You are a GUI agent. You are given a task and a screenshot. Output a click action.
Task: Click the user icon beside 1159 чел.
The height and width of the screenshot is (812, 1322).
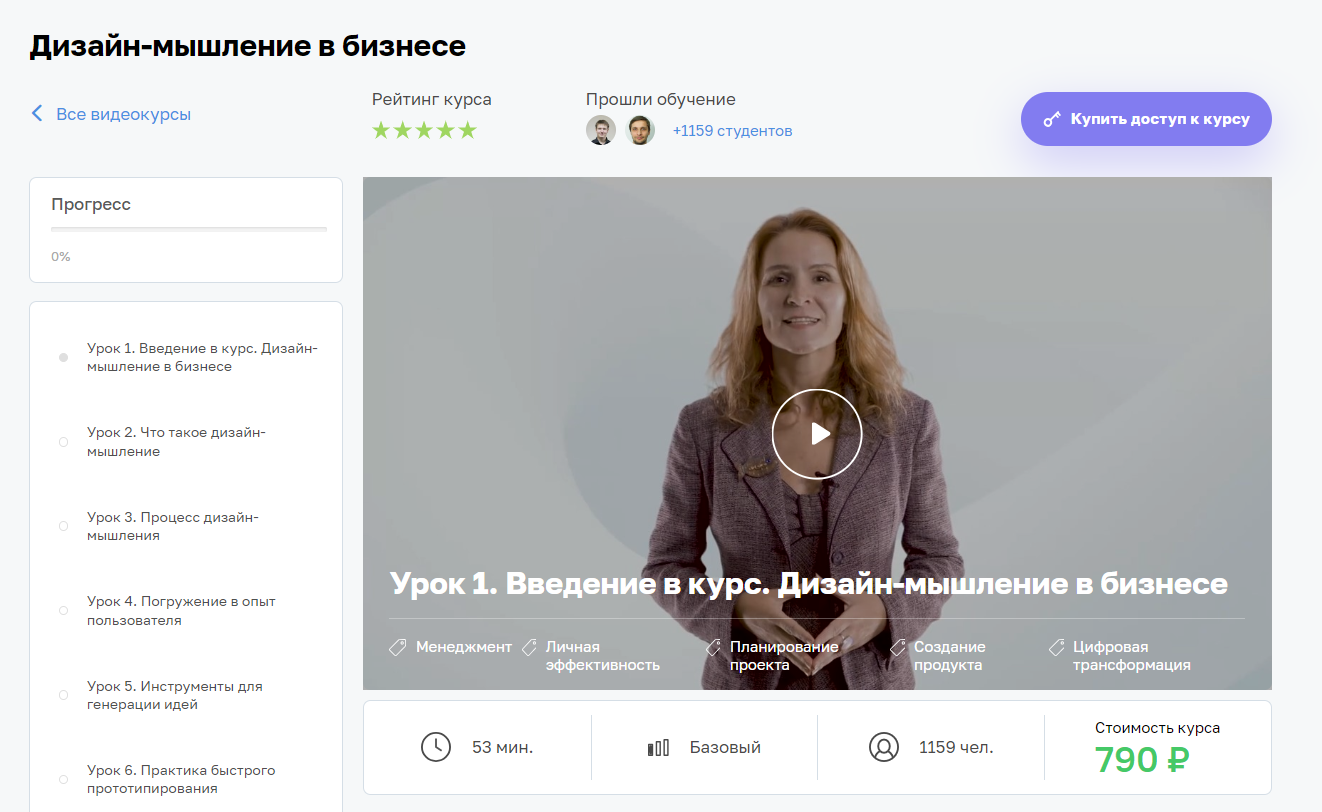point(884,747)
